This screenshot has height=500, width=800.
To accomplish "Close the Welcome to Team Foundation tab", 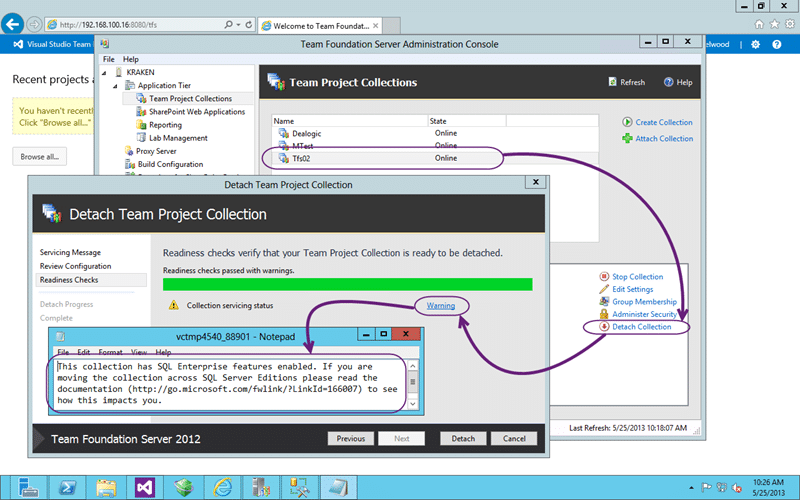I will coord(376,26).
